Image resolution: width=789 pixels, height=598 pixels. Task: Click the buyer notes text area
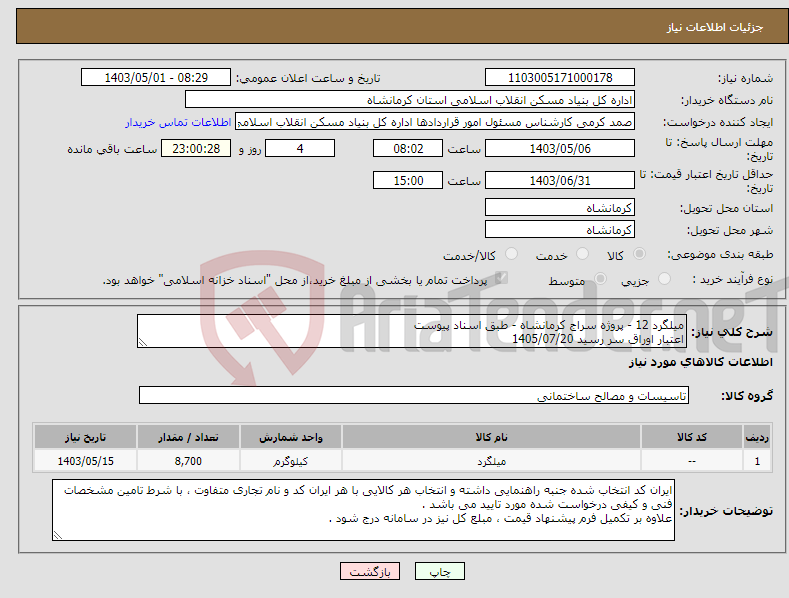[363, 510]
